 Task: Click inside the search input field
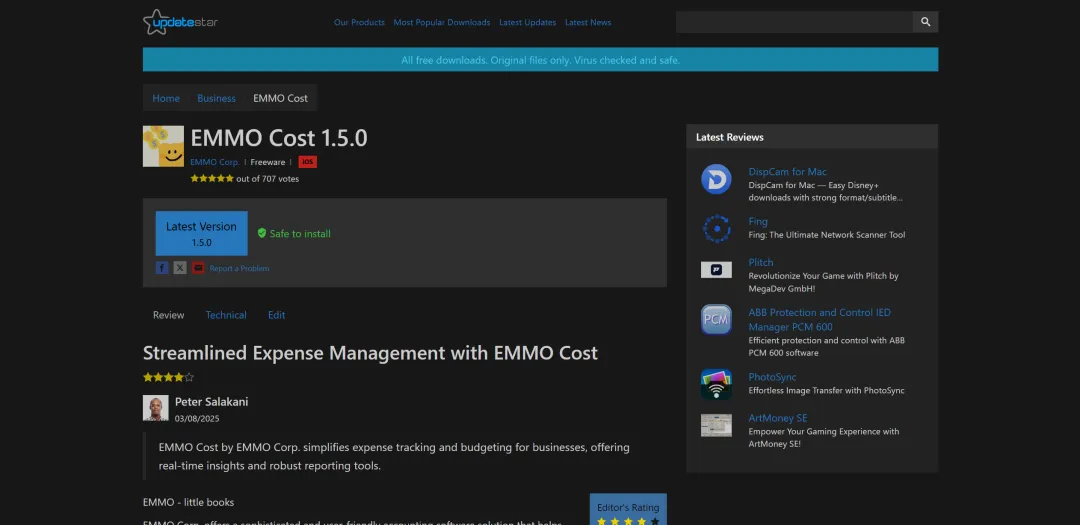point(794,22)
